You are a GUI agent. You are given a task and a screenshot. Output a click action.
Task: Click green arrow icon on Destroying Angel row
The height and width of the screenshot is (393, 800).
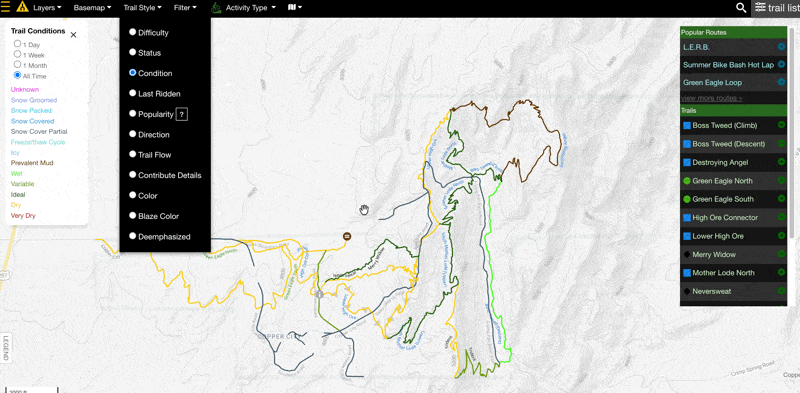[x=781, y=162]
